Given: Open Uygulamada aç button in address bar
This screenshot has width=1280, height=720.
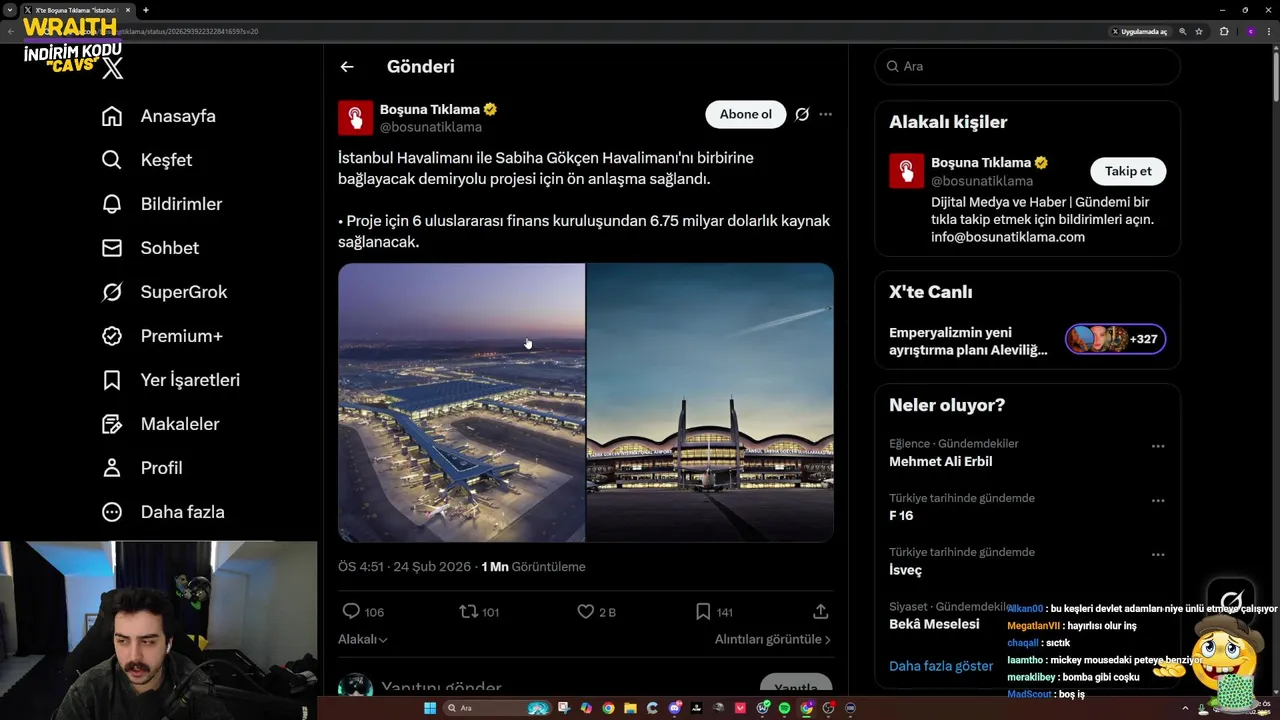Looking at the screenshot, I should pyautogui.click(x=1139, y=31).
